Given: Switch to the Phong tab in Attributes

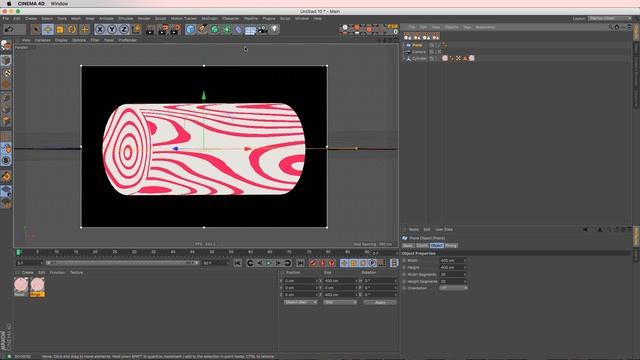Looking at the screenshot, I should tap(451, 245).
